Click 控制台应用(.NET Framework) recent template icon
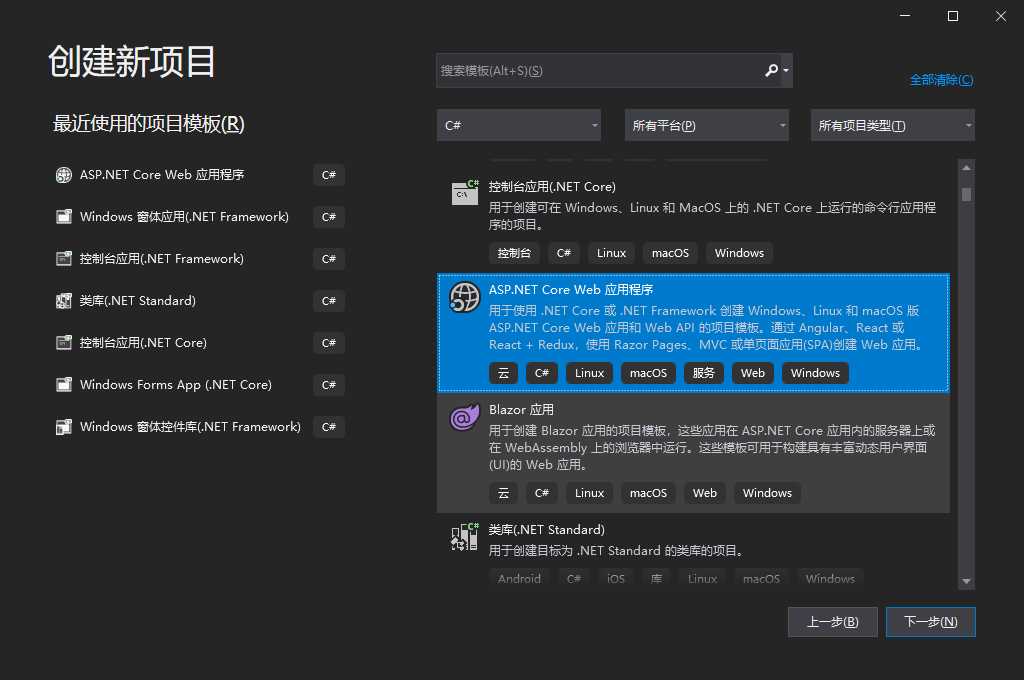The image size is (1024, 680). pos(63,259)
